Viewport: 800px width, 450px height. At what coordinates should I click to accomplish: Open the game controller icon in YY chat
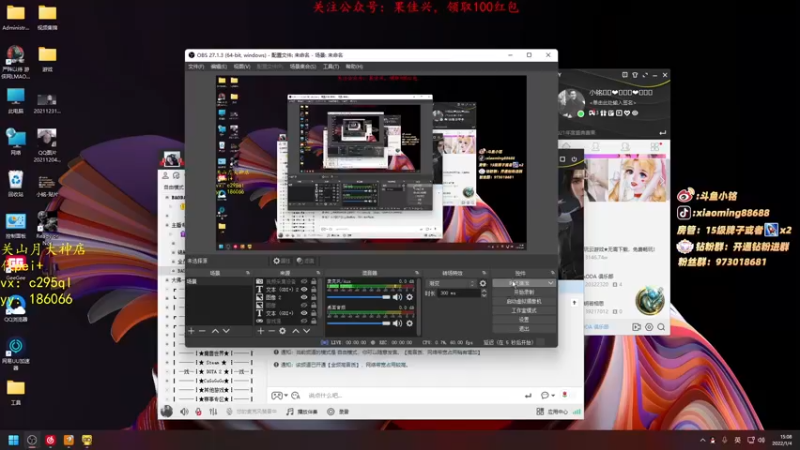277,395
